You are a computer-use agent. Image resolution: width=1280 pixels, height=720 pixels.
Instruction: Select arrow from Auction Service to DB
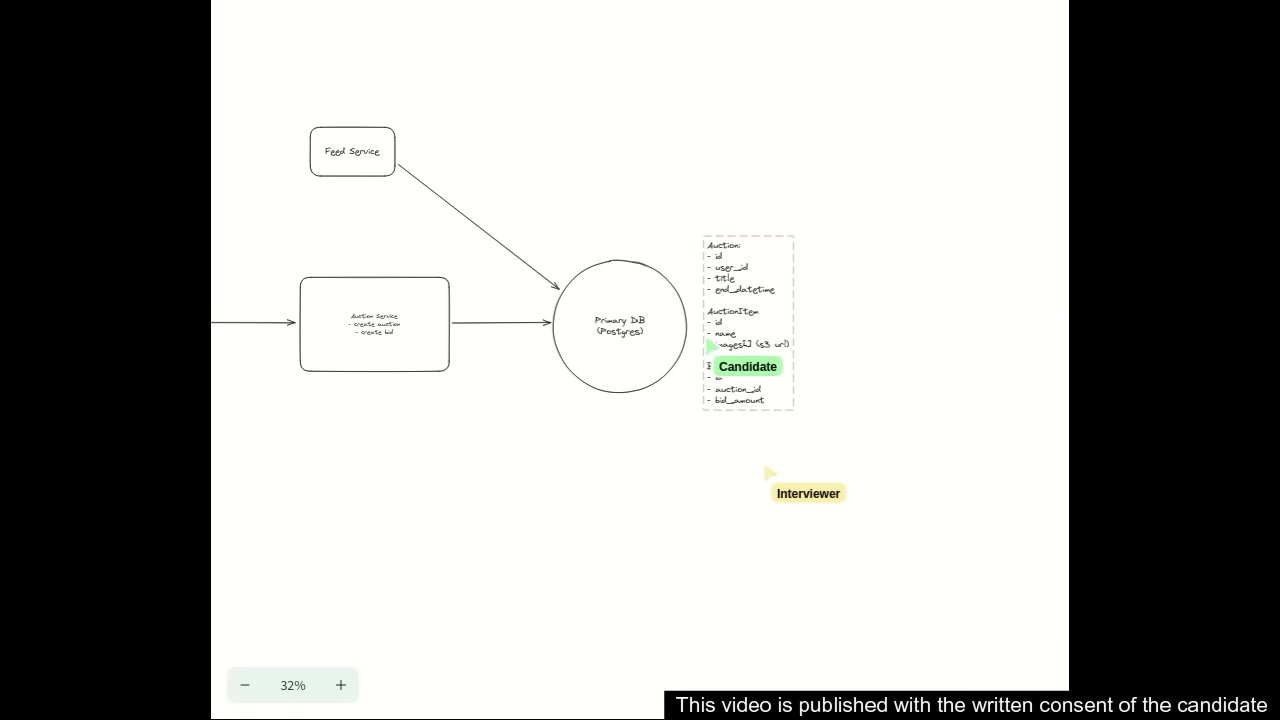(x=501, y=322)
